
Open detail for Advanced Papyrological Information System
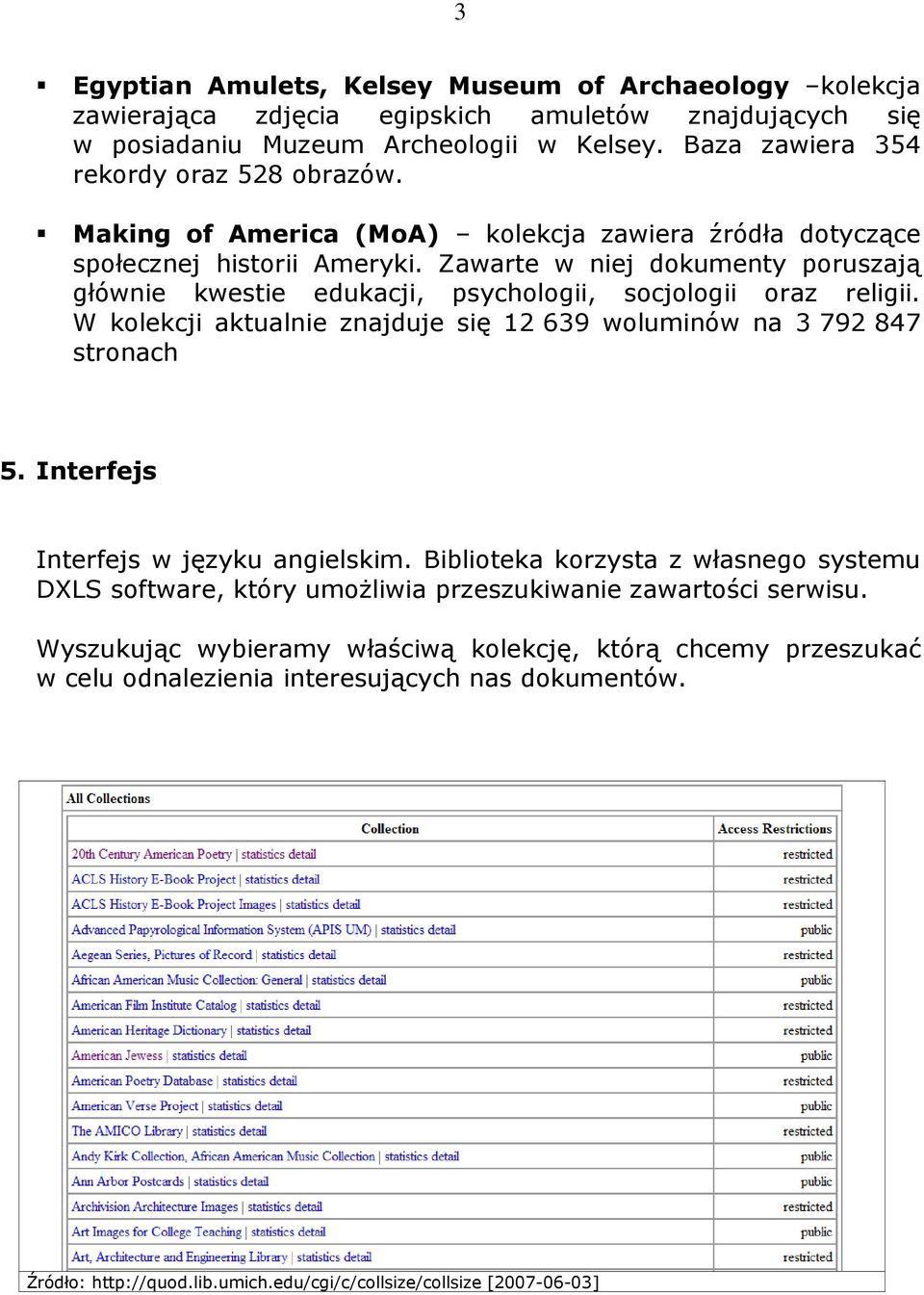[x=442, y=930]
